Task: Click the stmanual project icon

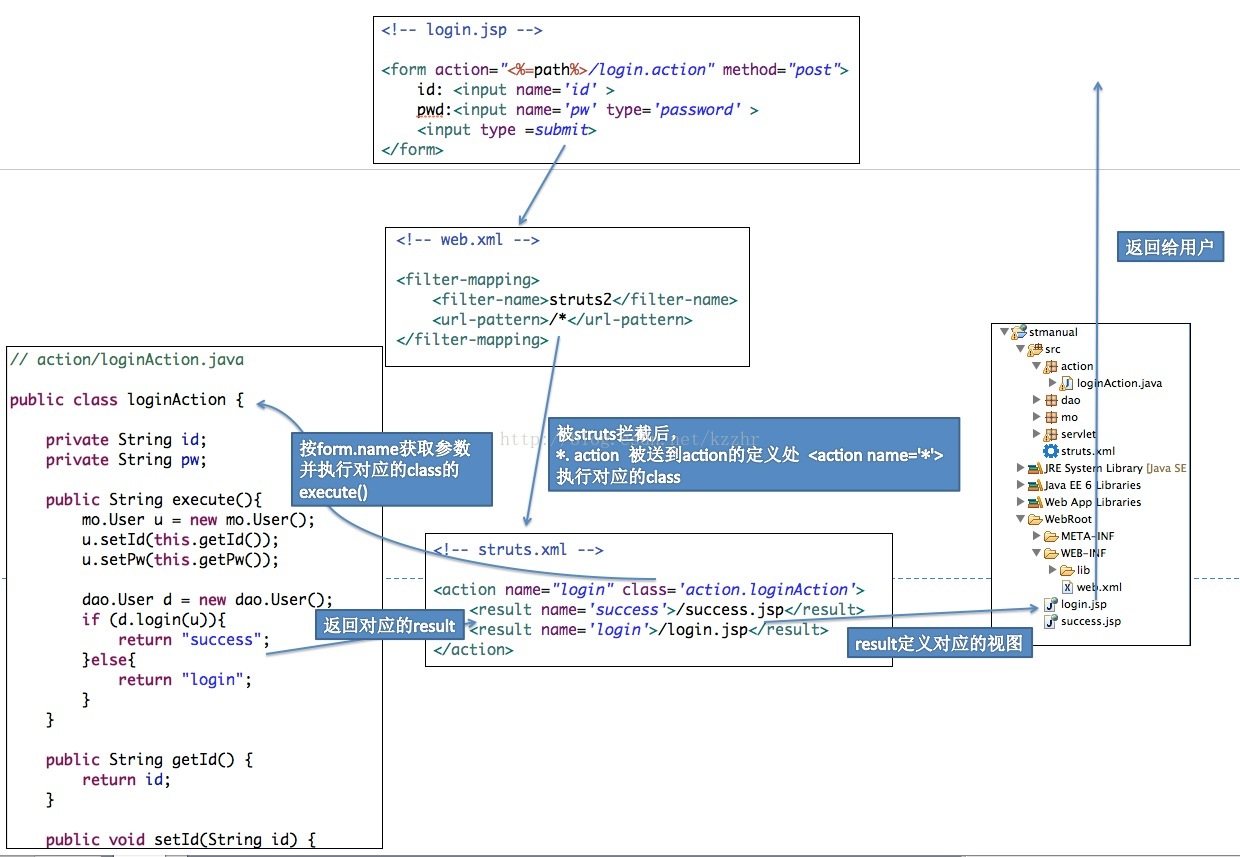Action: (1019, 332)
